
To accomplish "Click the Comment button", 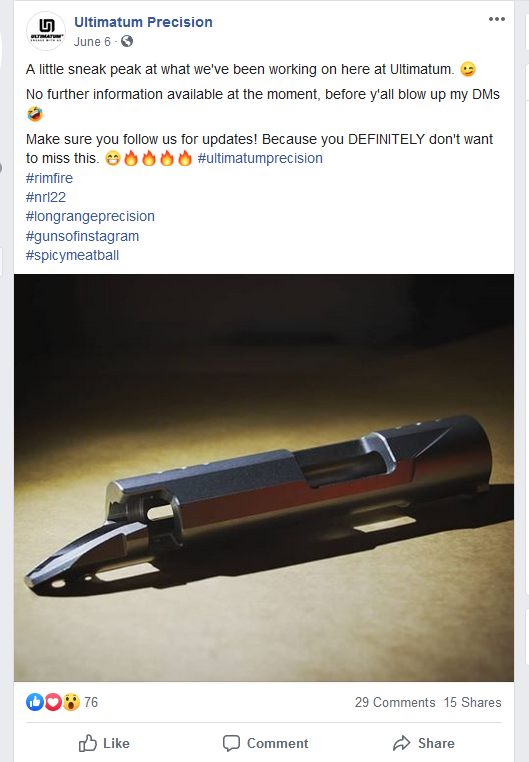I will [x=265, y=743].
